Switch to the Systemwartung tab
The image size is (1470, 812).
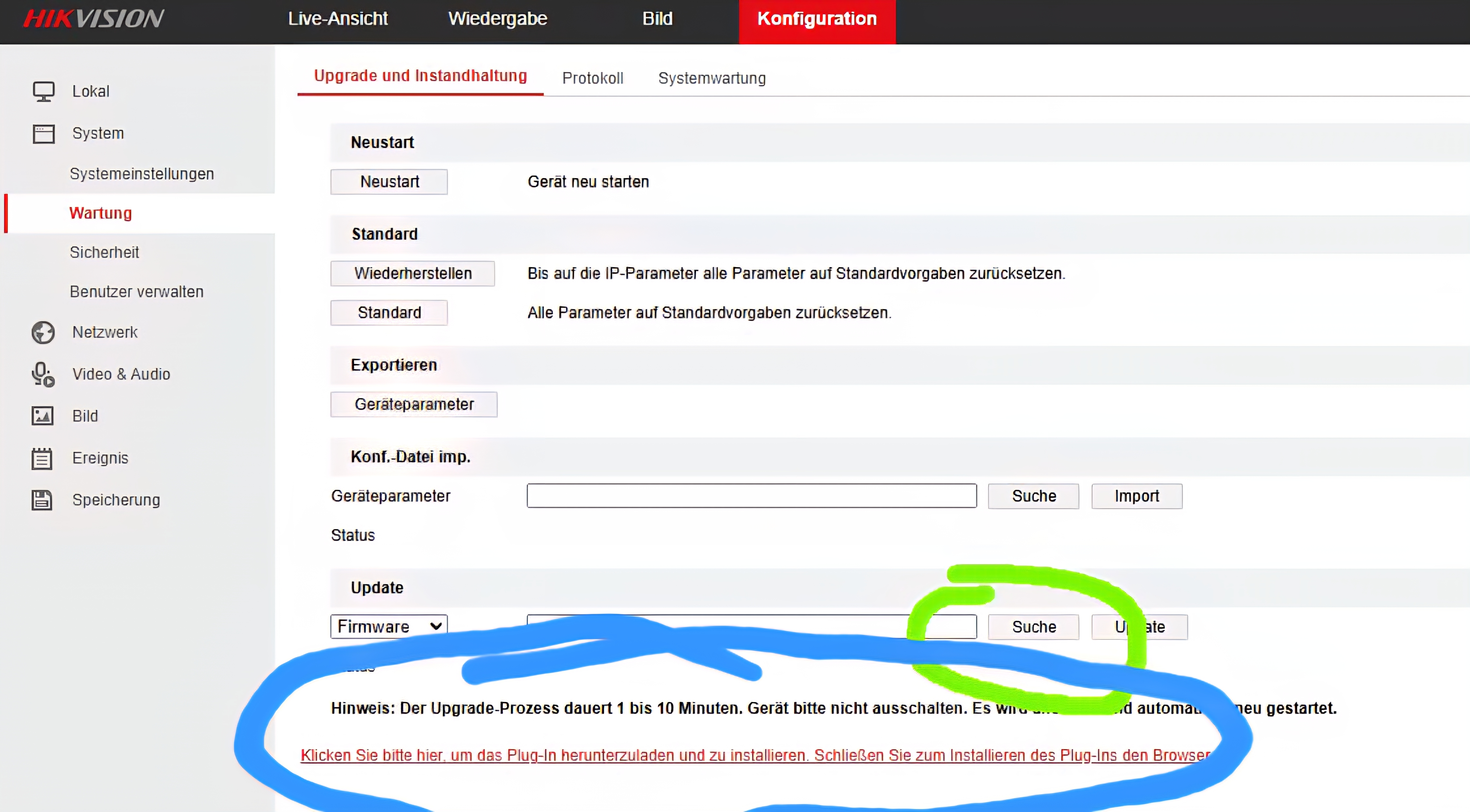[712, 78]
